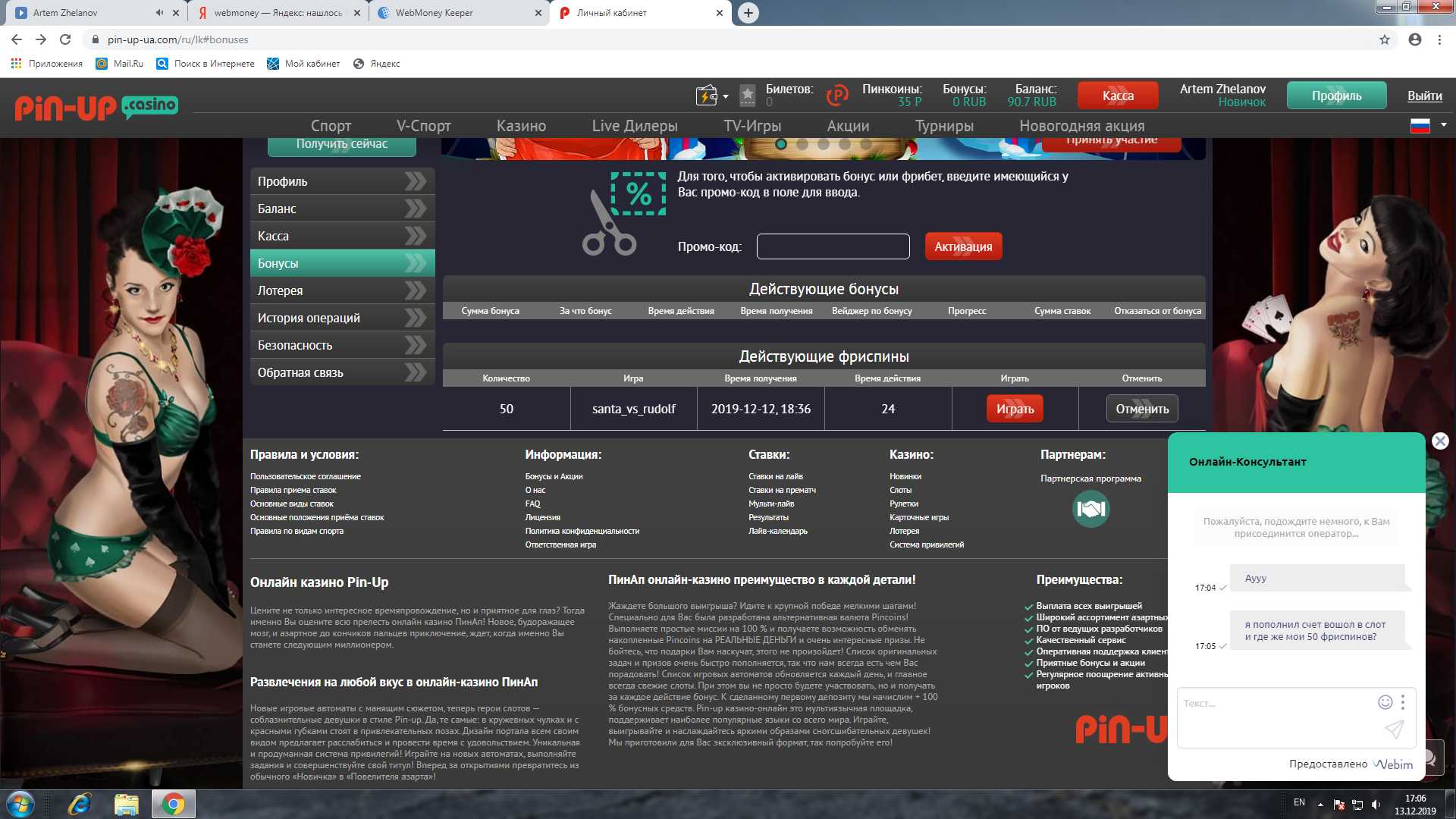Open the quick deposit wallet icon
Image resolution: width=1456 pixels, height=819 pixels.
tap(706, 96)
